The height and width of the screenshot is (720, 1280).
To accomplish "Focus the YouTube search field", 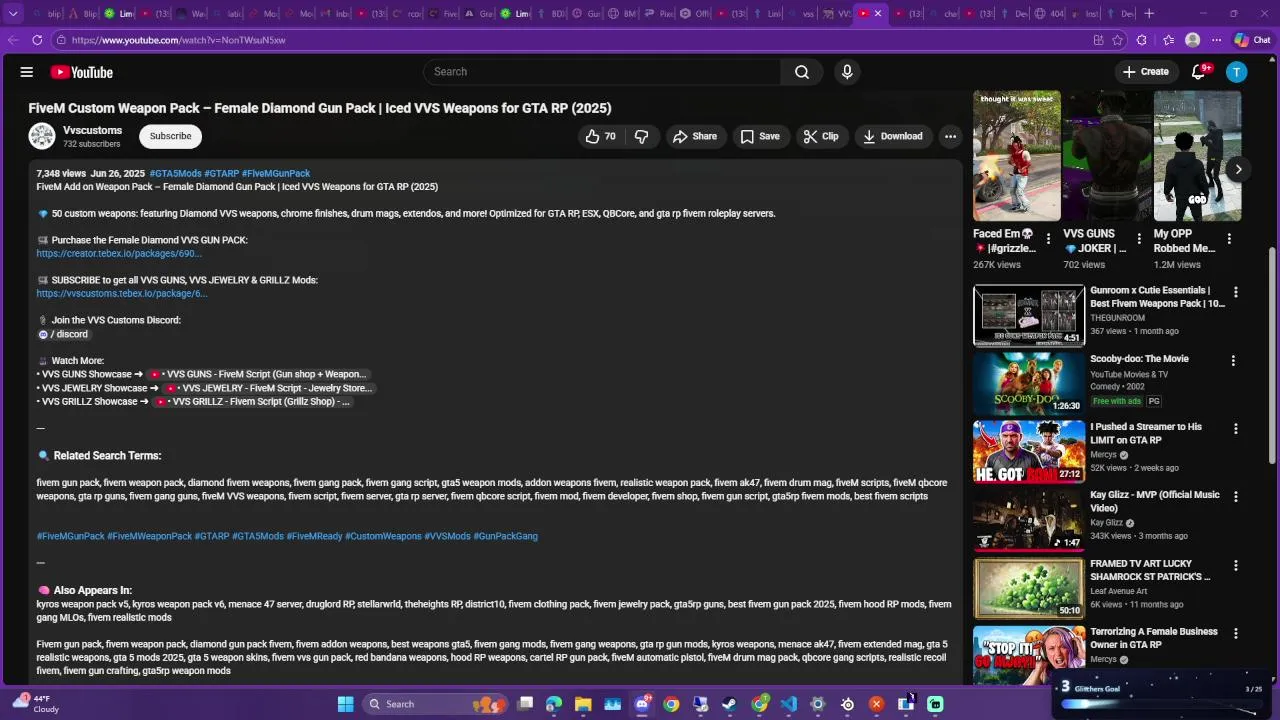I will click(602, 72).
